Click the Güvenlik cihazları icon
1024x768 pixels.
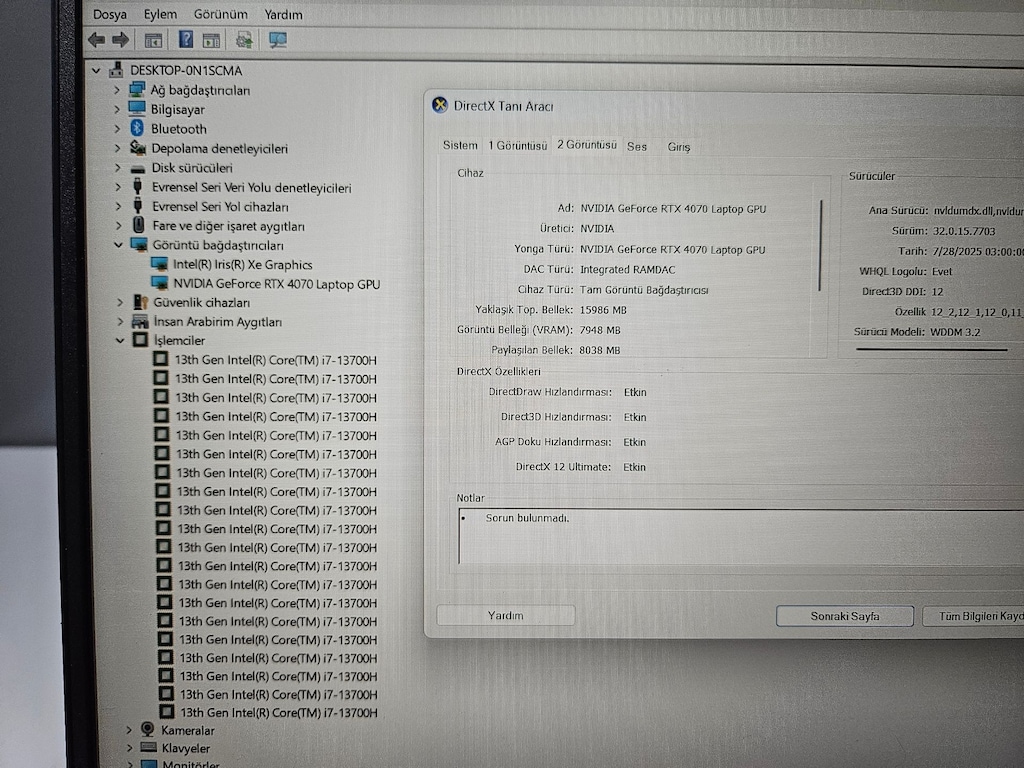click(x=140, y=302)
